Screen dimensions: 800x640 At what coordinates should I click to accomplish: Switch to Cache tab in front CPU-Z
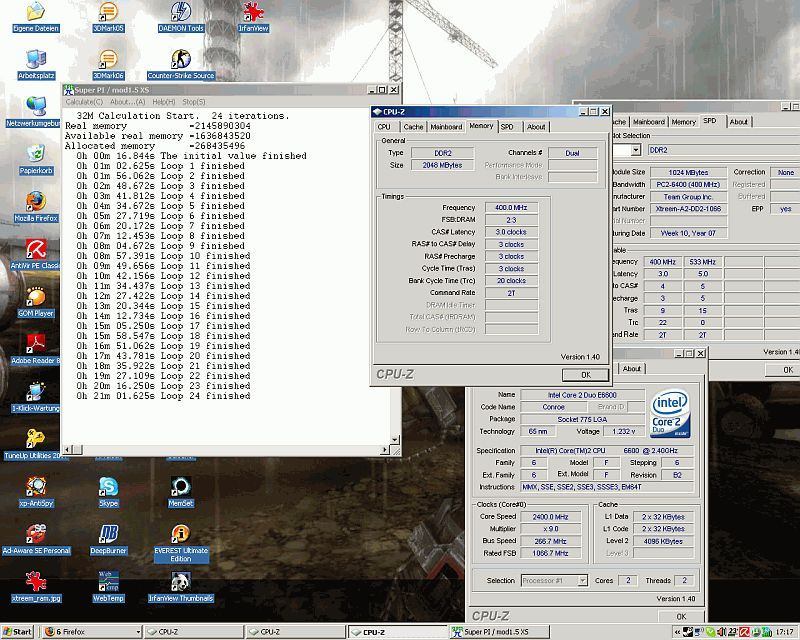tap(413, 127)
